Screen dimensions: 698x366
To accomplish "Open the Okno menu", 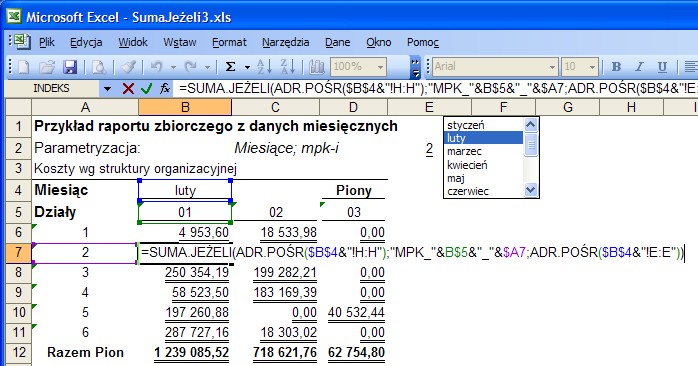I will [x=379, y=42].
